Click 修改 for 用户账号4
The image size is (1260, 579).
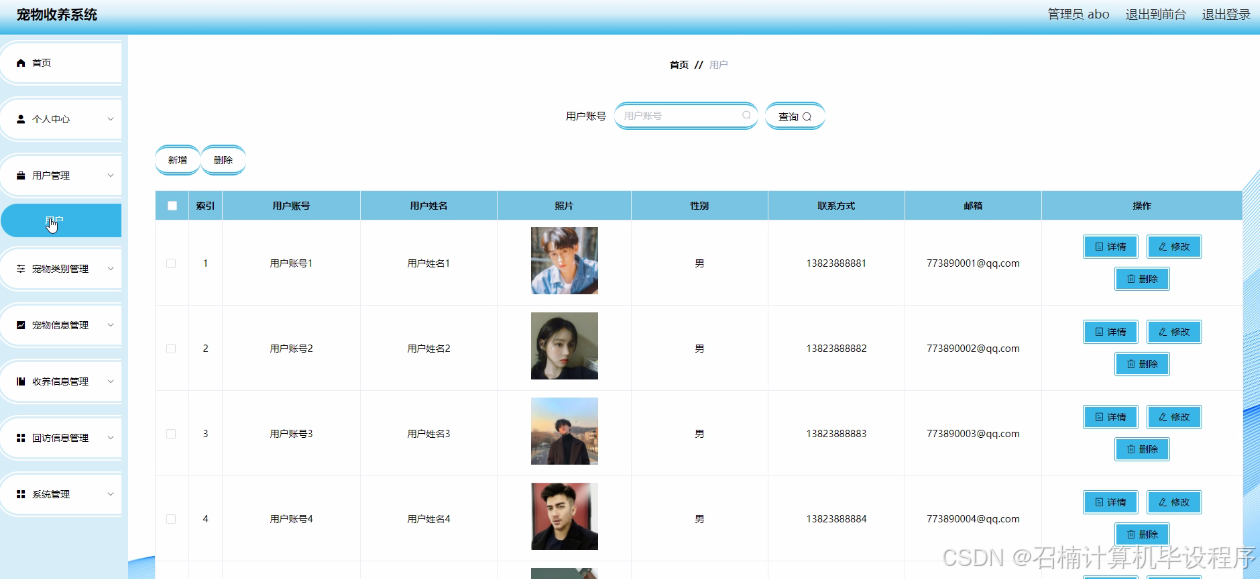[1174, 502]
